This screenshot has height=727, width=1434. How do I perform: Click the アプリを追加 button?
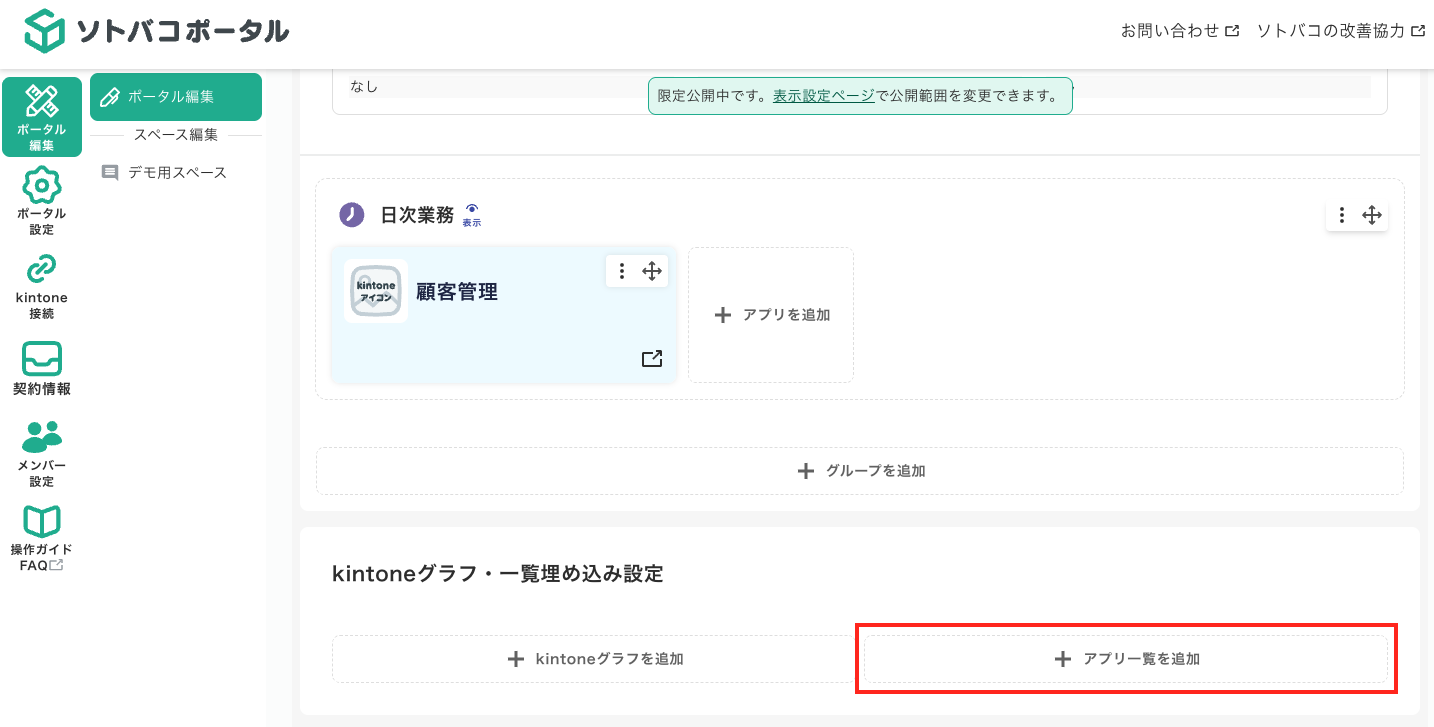(x=770, y=314)
